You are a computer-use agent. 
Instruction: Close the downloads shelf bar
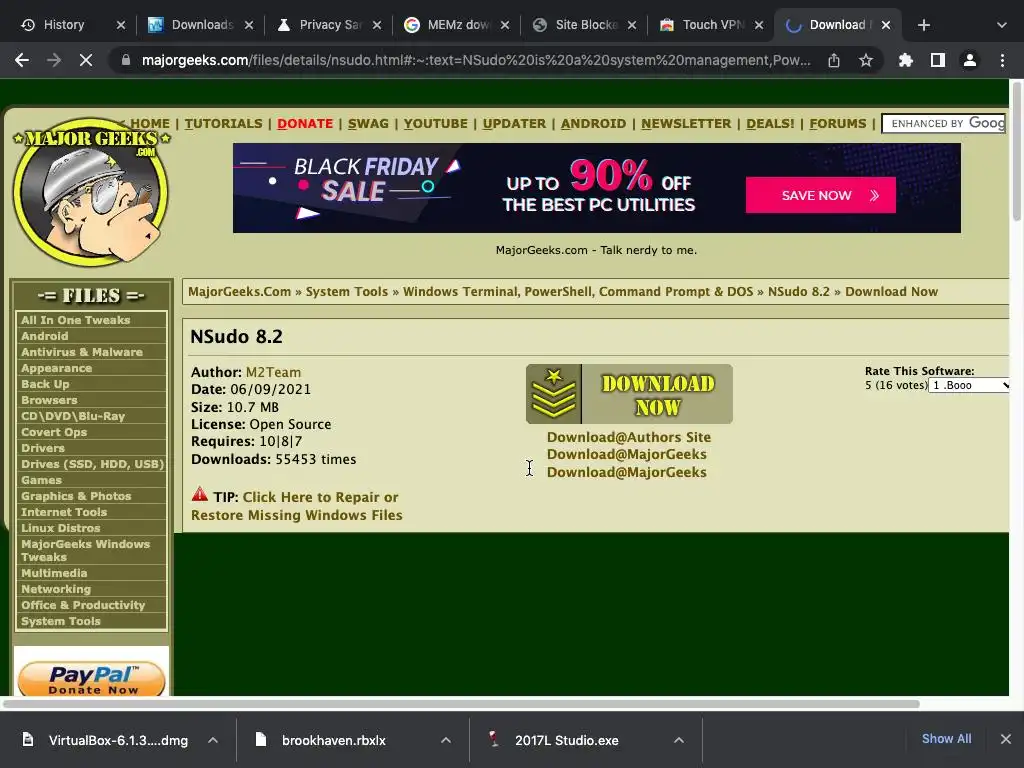coord(1006,739)
